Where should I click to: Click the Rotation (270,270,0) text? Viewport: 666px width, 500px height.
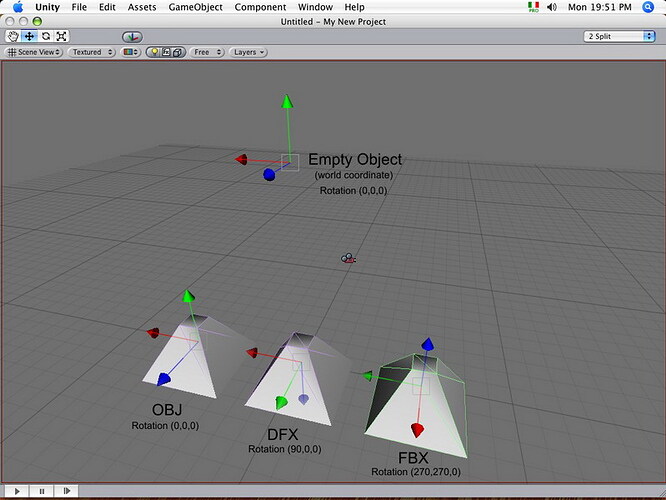click(x=416, y=472)
